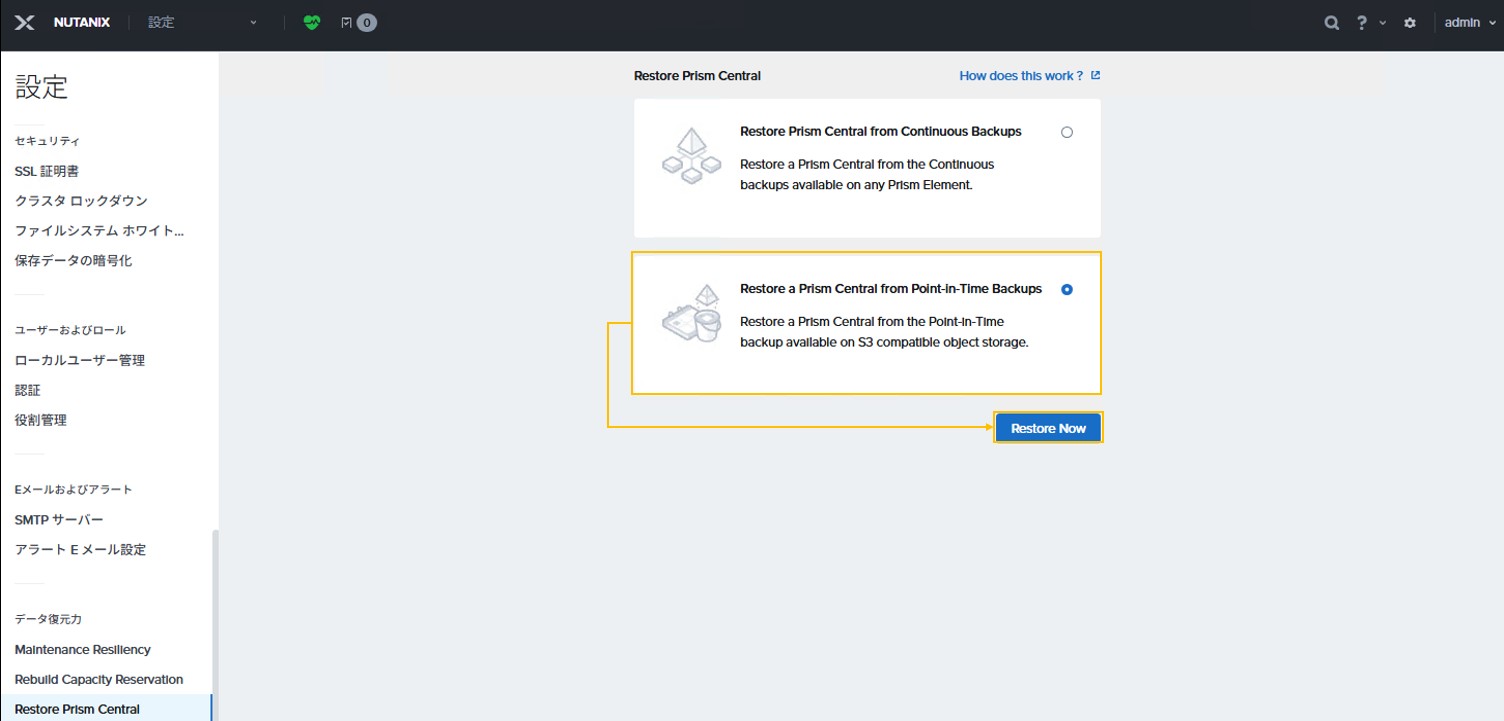The image size is (1504, 721).
Task: Open the help question mark menu
Action: (1362, 22)
